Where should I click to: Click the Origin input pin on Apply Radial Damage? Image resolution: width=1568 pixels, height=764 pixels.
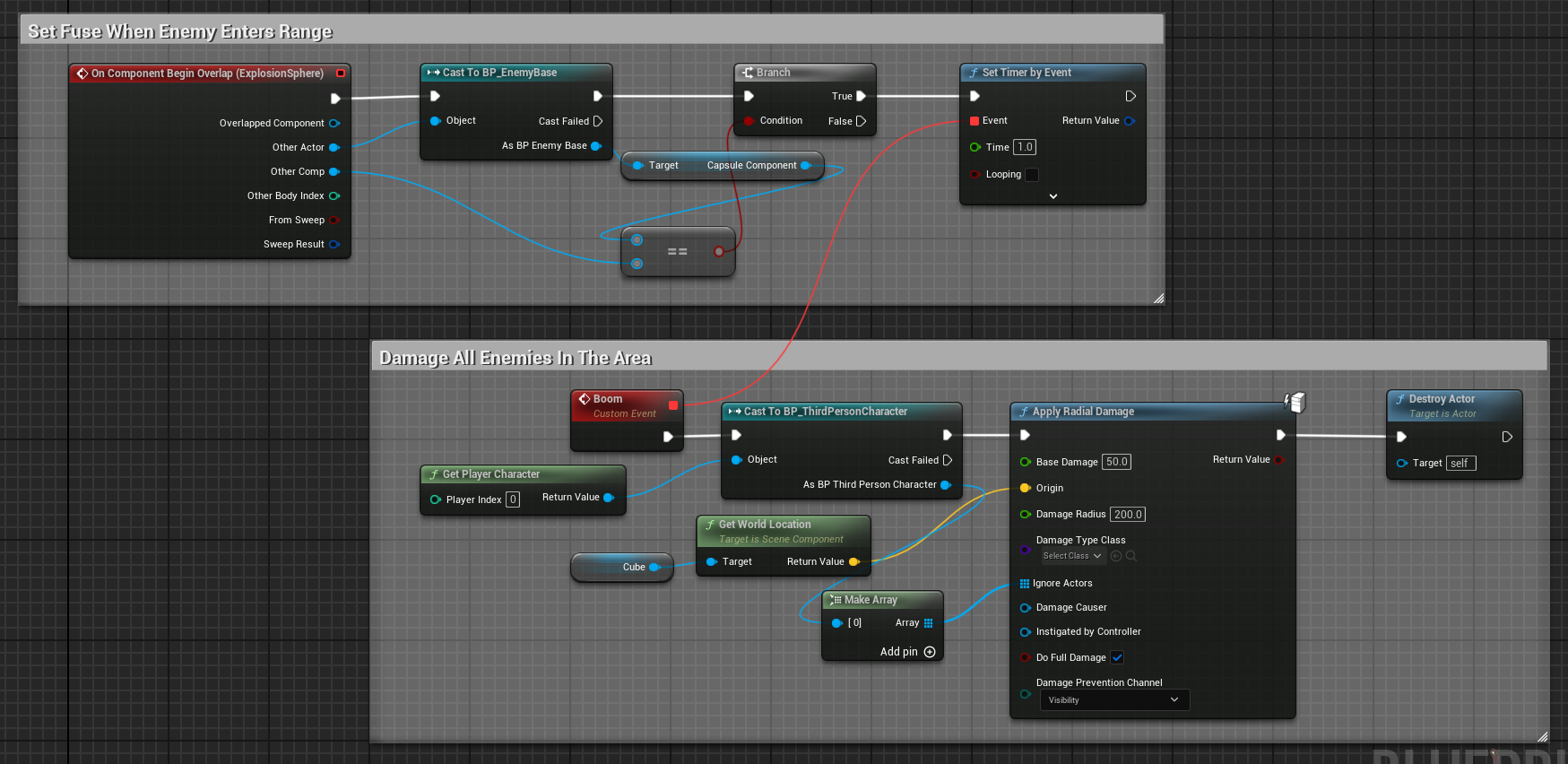point(1026,488)
